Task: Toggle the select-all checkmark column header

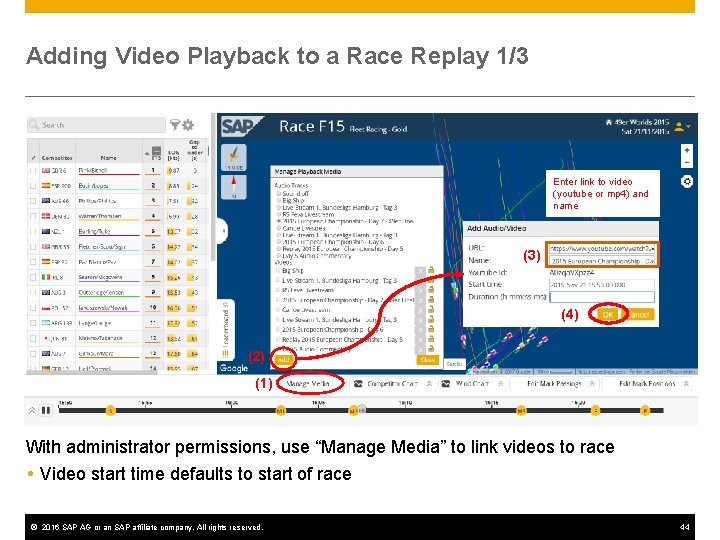Action: tap(33, 158)
